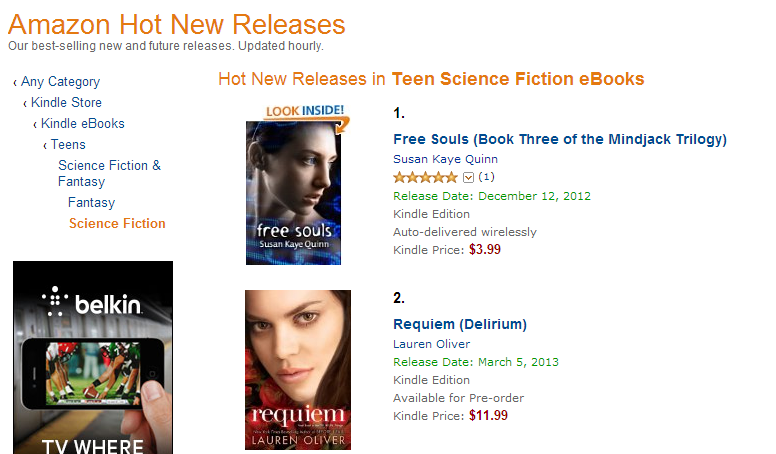Navigate up to Kindle eBooks category

82,124
